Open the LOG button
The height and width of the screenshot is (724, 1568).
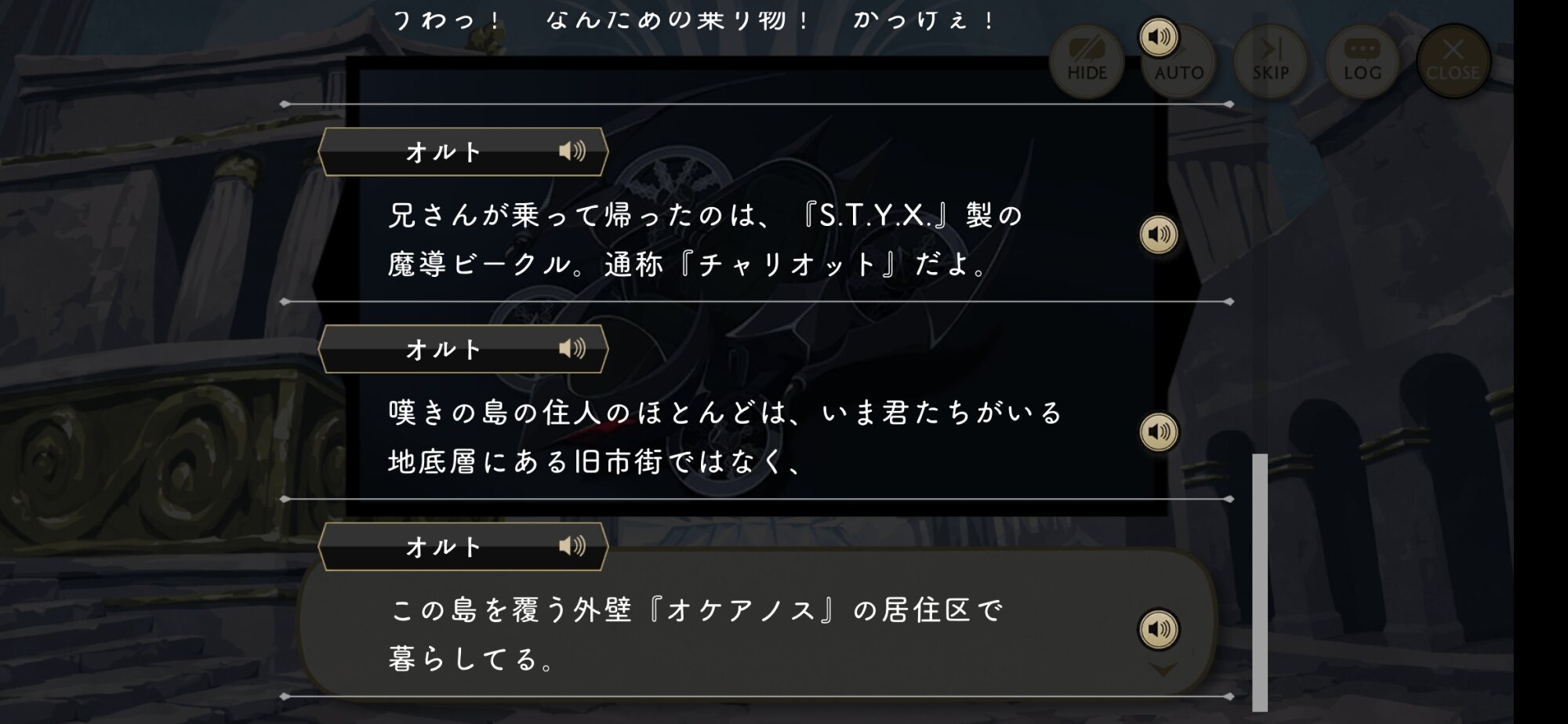click(1363, 62)
